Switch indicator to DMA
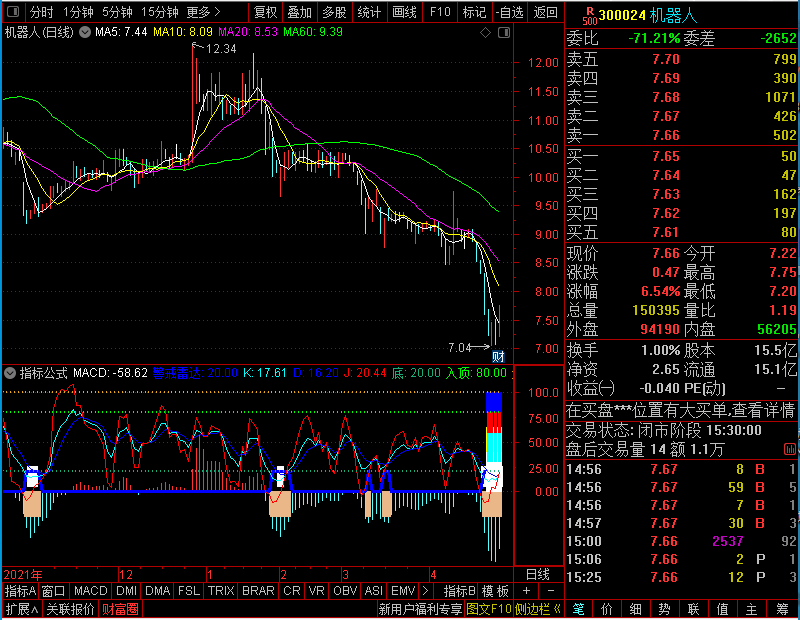This screenshot has width=800, height=620. pos(157,591)
